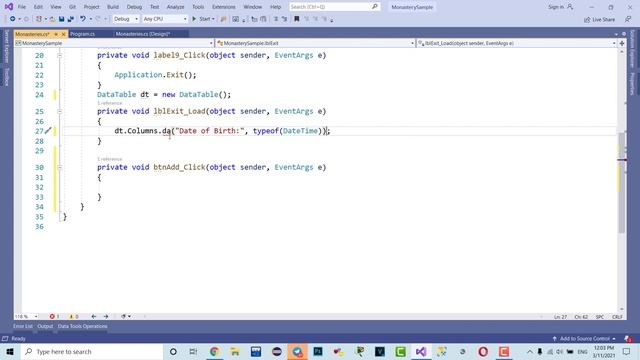This screenshot has height=360, width=640.
Task: Click the Navigate Backward toolbar icon
Action: tap(13, 19)
